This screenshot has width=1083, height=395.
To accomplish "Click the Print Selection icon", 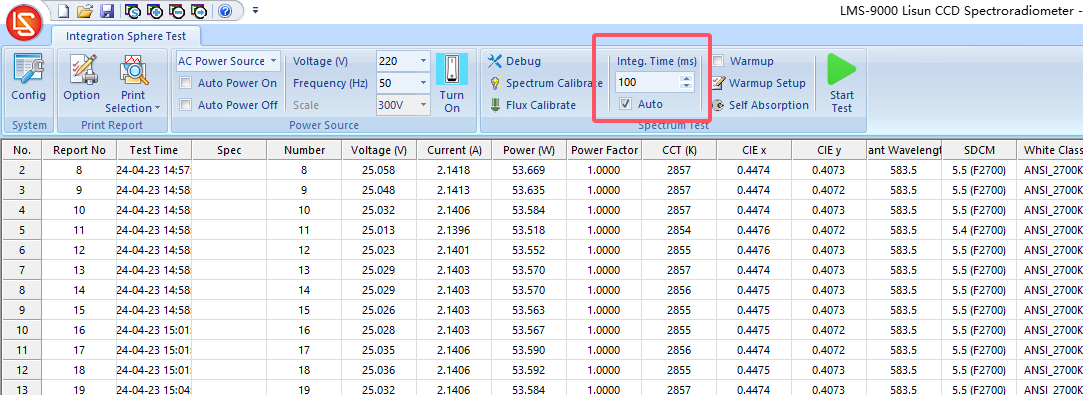I will [133, 70].
